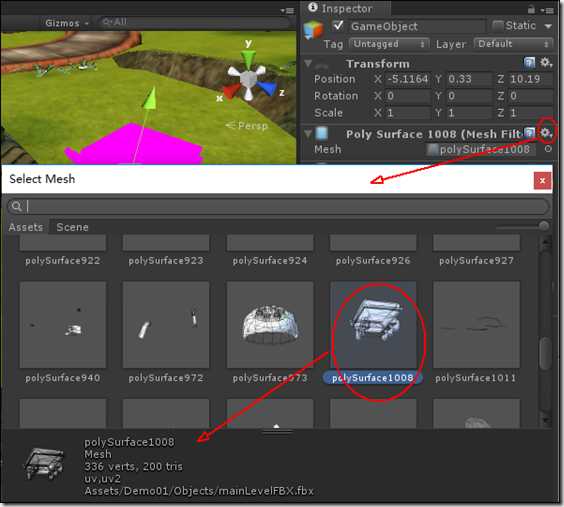Click the Mesh Filter component icon
Screen dimensions: 564x507
click(321, 133)
